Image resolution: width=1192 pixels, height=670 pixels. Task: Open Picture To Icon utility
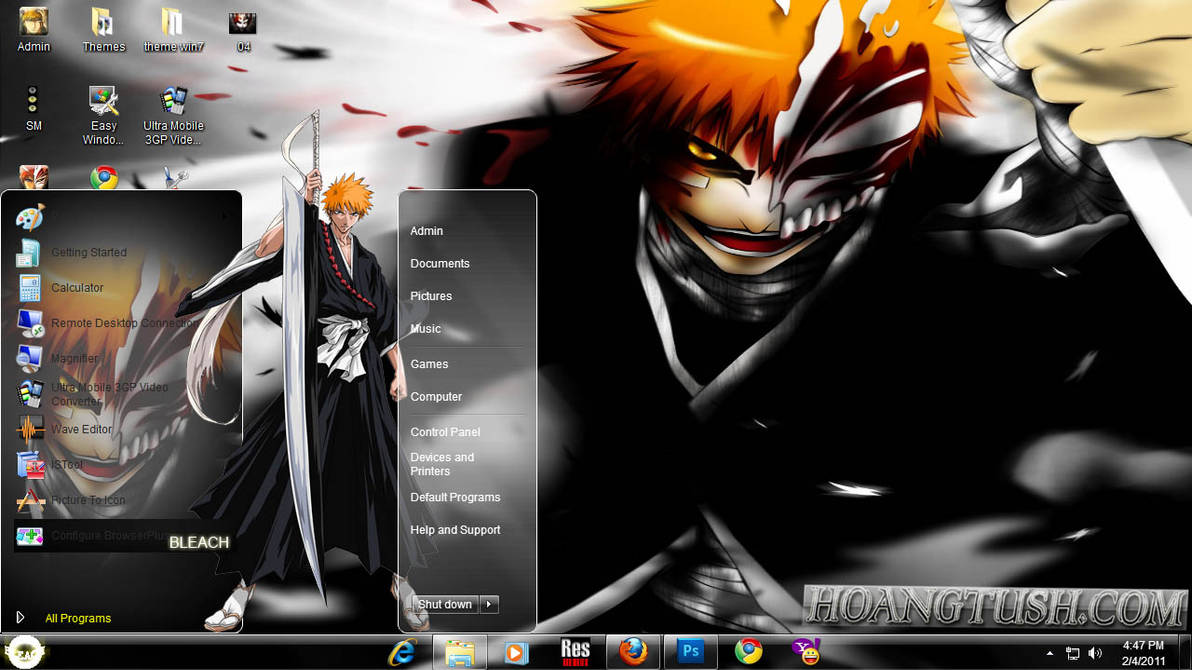pos(88,500)
